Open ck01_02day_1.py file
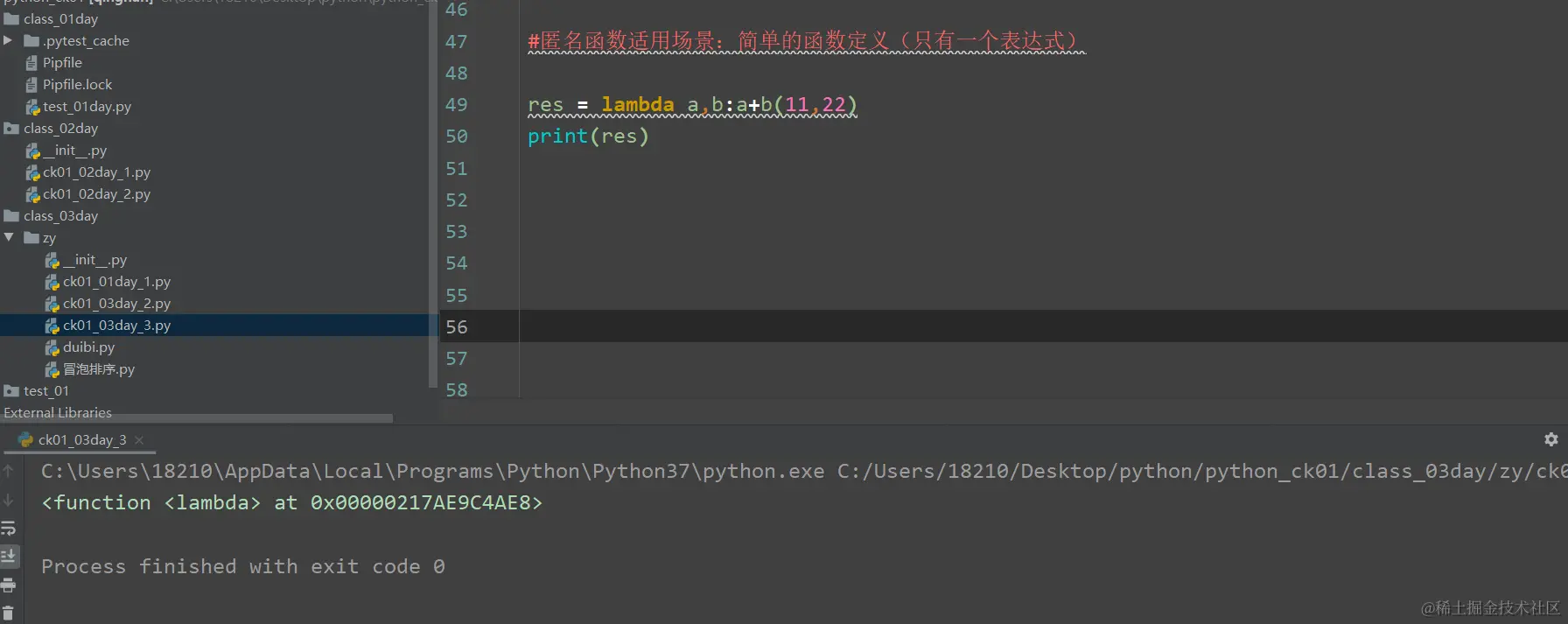 coord(88,172)
